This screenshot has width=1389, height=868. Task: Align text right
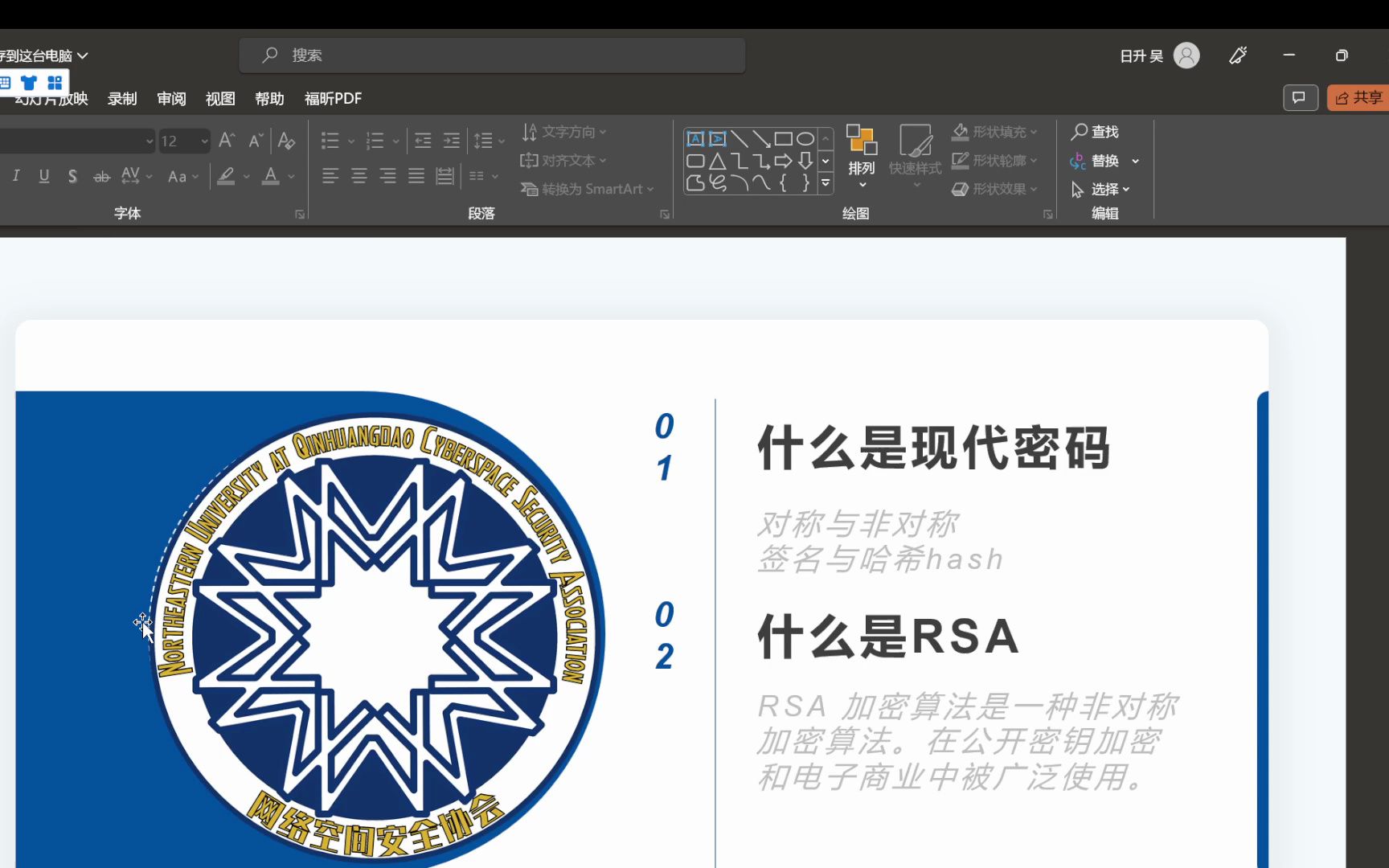point(387,176)
